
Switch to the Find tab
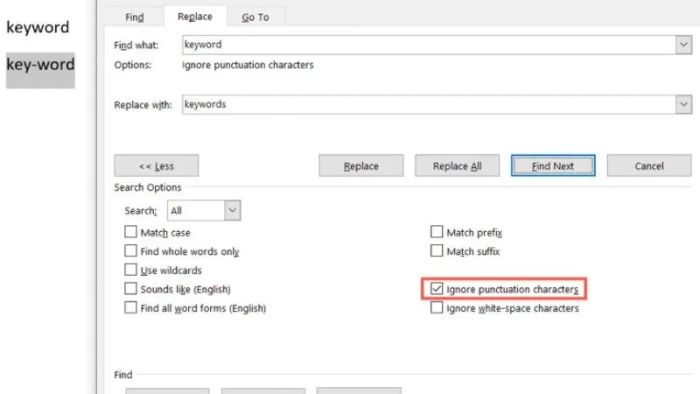(x=134, y=17)
